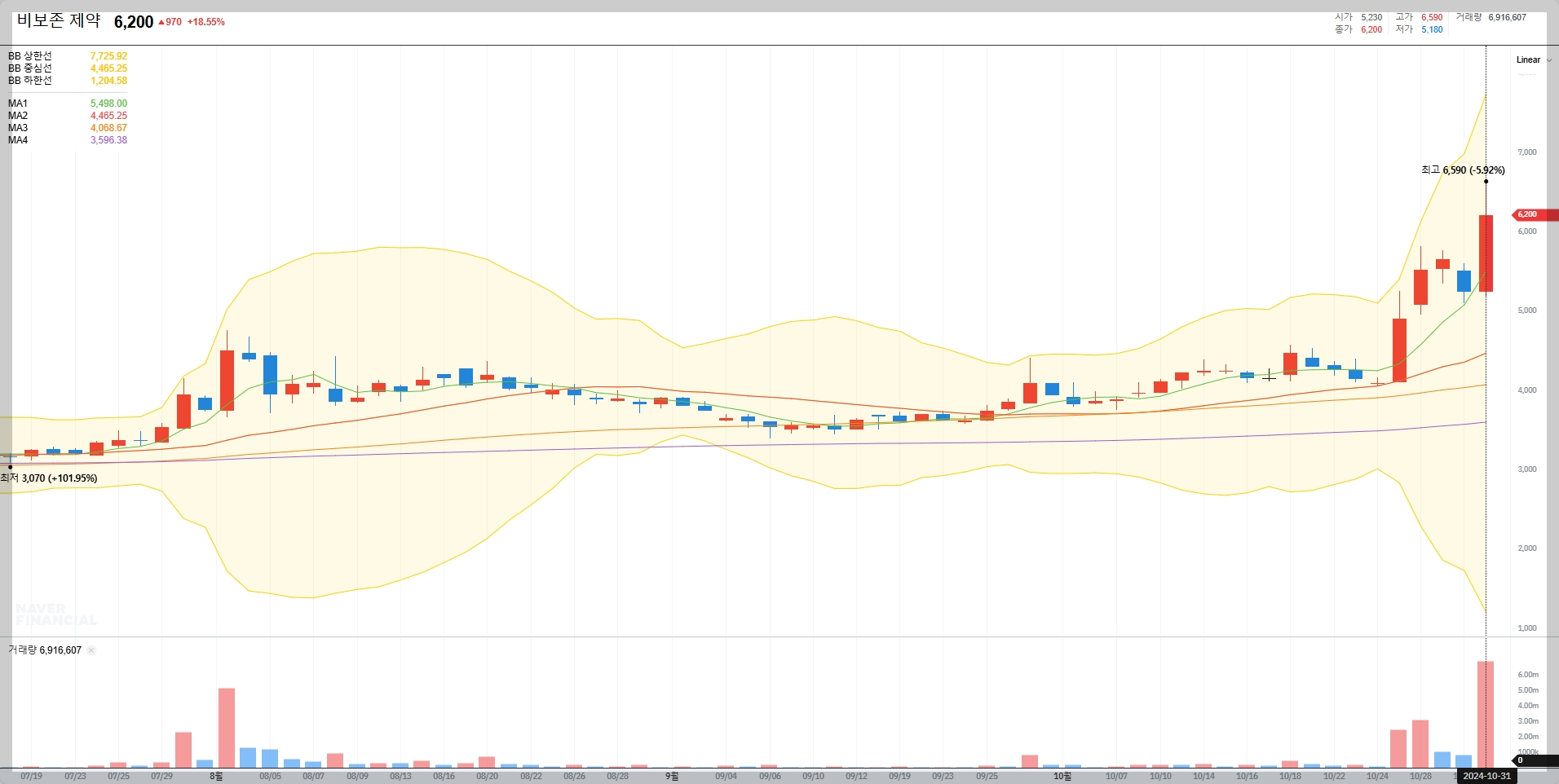Click the 5,000 price axis label
Viewport: 1559px width, 784px height.
tap(1526, 311)
